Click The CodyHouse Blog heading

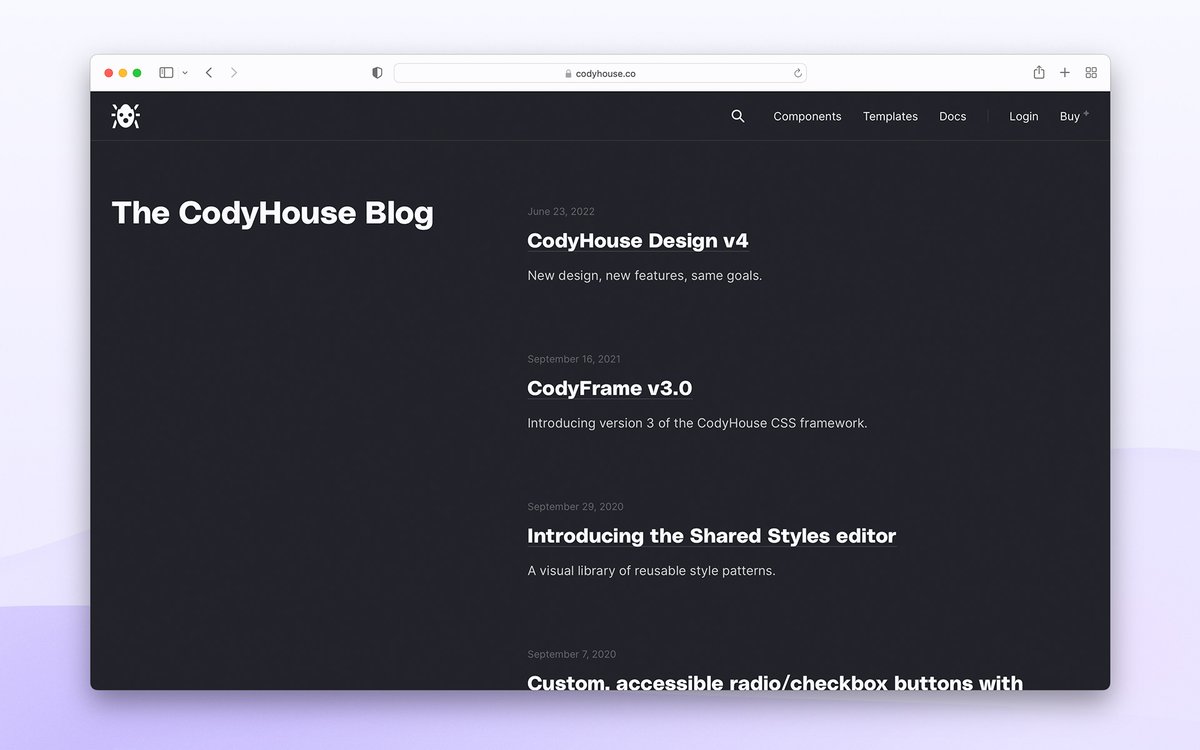click(273, 213)
